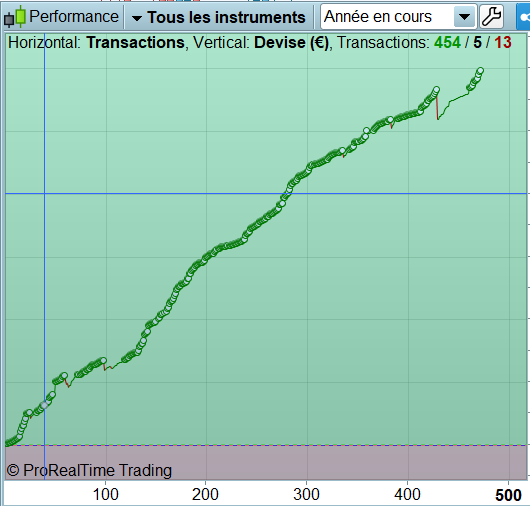
Task: Click the 400 tick on the horizontal axis
Action: coord(407,495)
